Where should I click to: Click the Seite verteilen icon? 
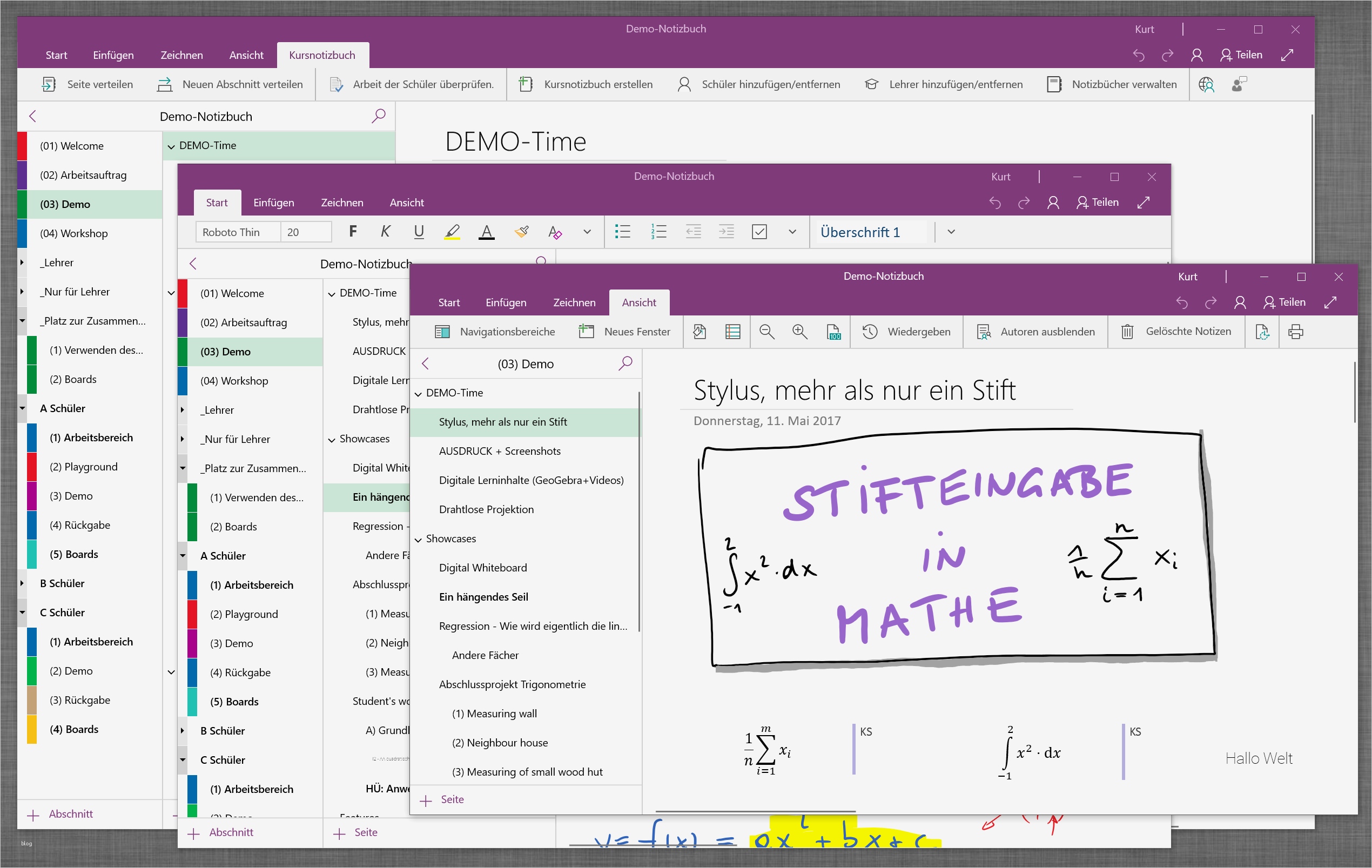pyautogui.click(x=49, y=84)
